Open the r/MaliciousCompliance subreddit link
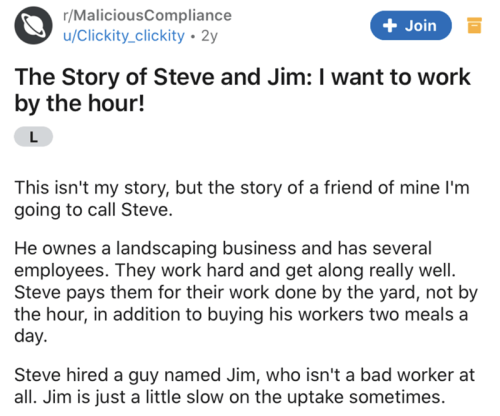Screen dimensions: 500x416 point(147,15)
